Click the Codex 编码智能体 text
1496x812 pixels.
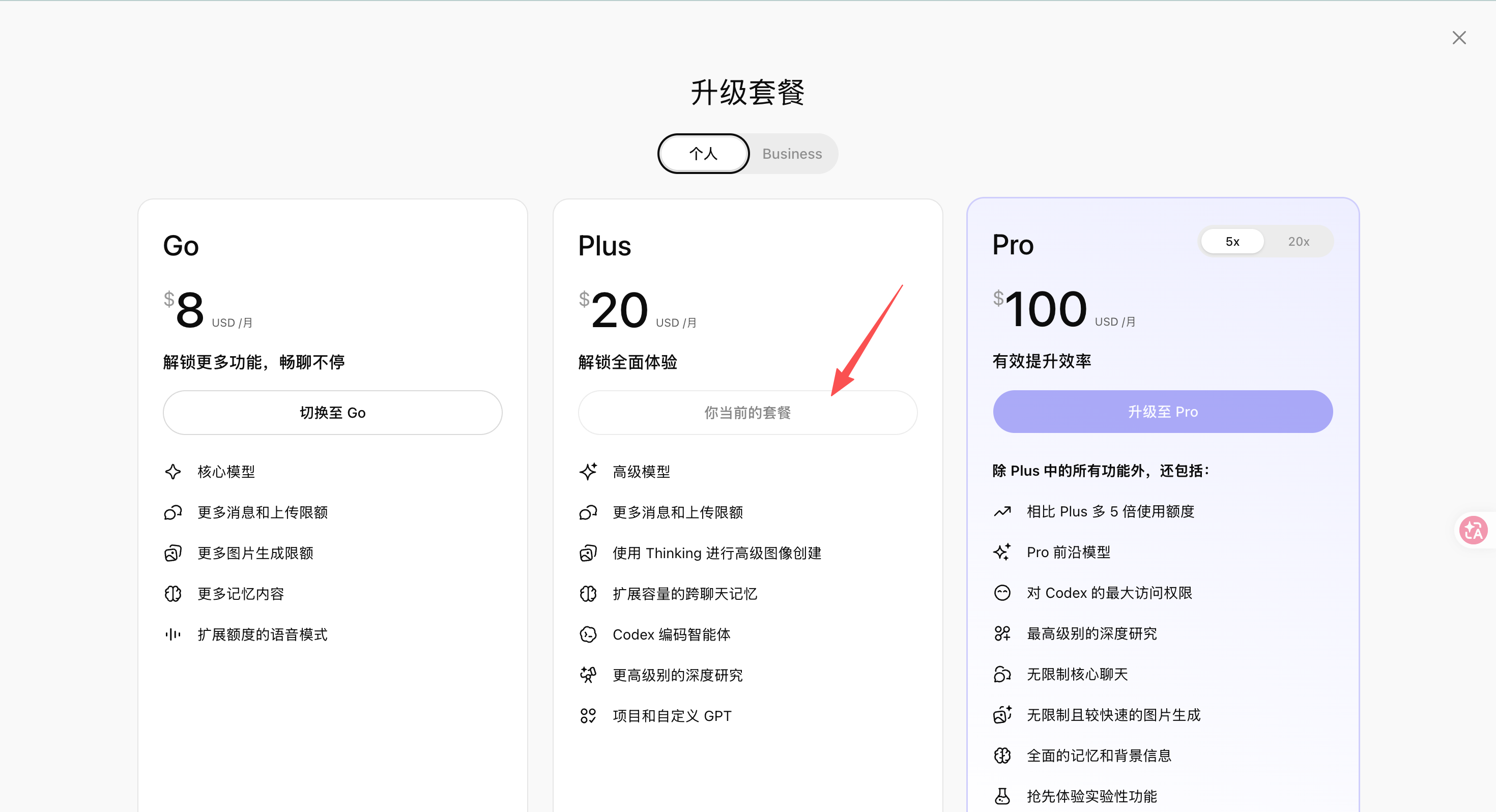[x=672, y=634]
